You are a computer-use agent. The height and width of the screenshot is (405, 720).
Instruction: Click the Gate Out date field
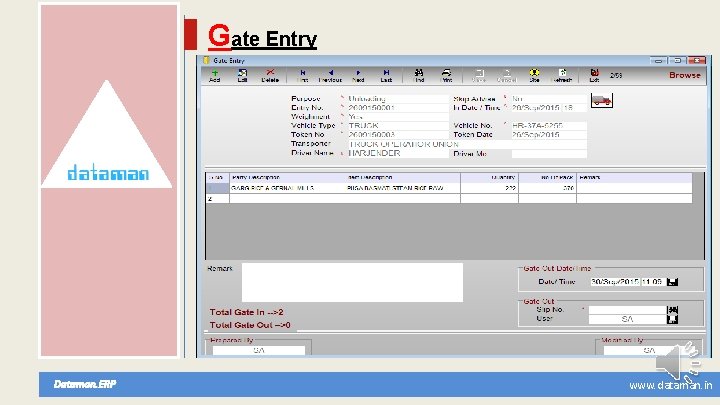tap(615, 282)
